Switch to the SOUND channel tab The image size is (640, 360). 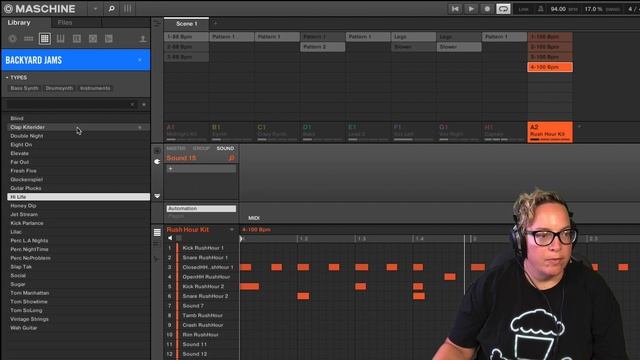click(x=225, y=149)
